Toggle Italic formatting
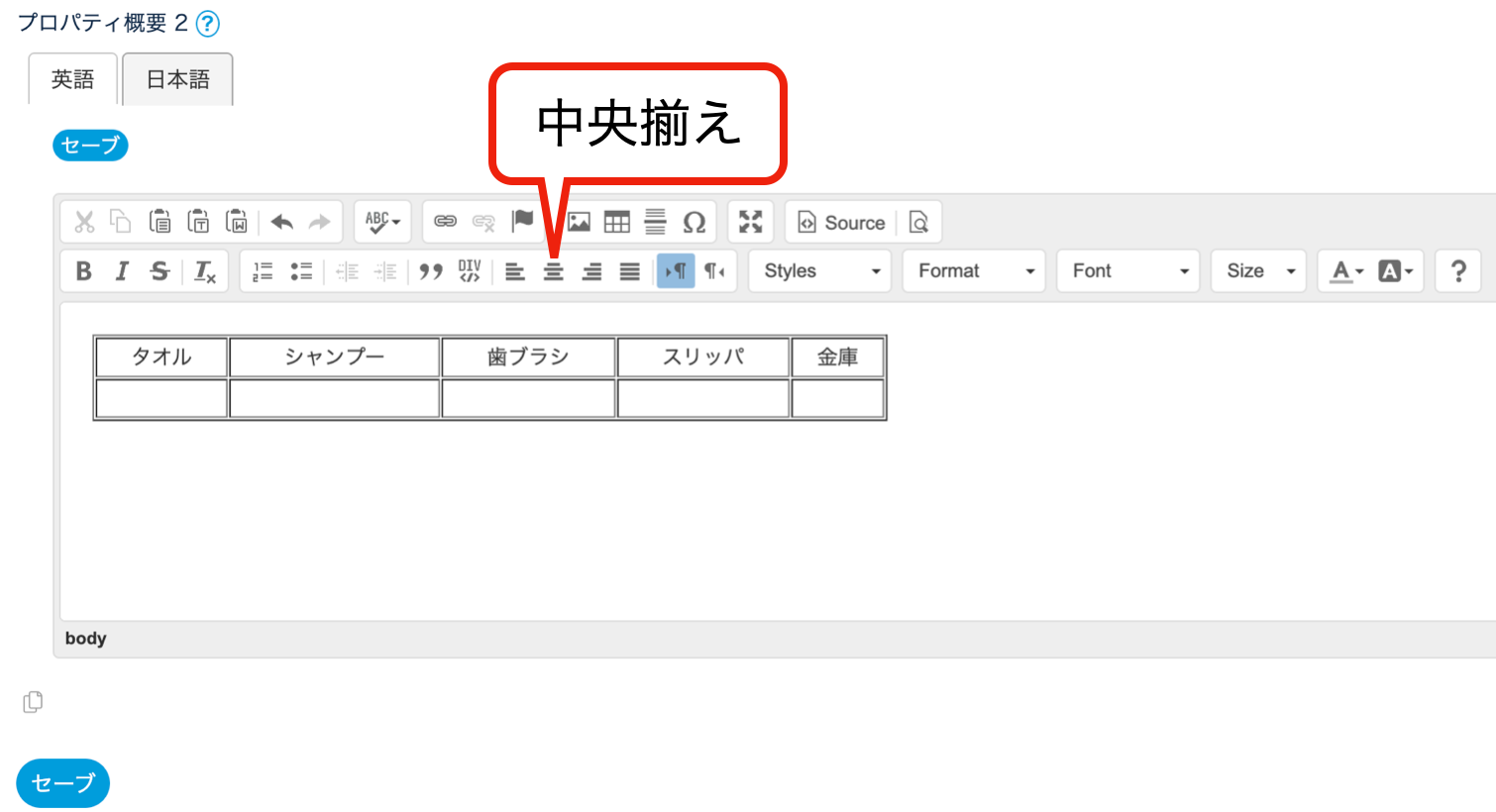 coord(122,271)
